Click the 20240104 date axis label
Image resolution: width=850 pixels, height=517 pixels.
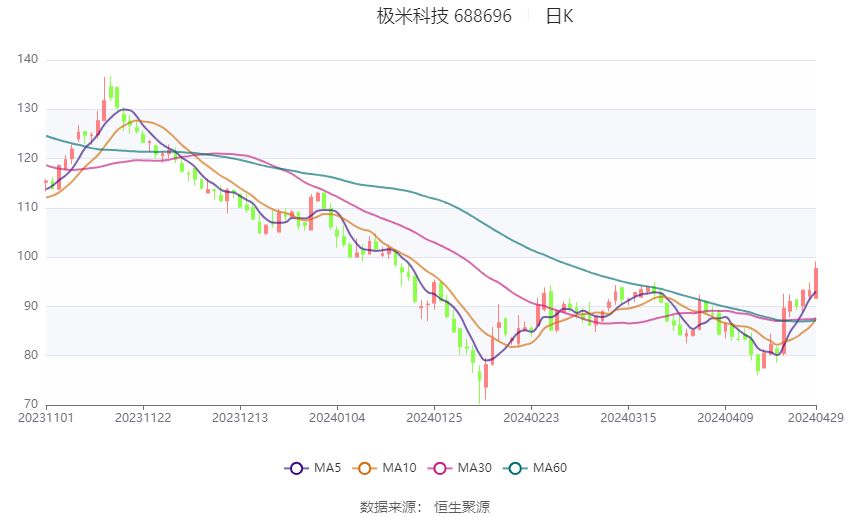[x=337, y=418]
